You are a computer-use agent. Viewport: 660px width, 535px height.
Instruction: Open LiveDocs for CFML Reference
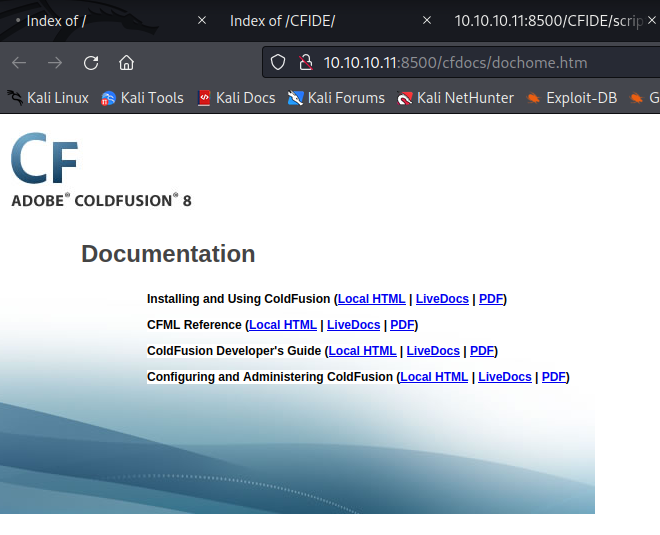point(354,325)
